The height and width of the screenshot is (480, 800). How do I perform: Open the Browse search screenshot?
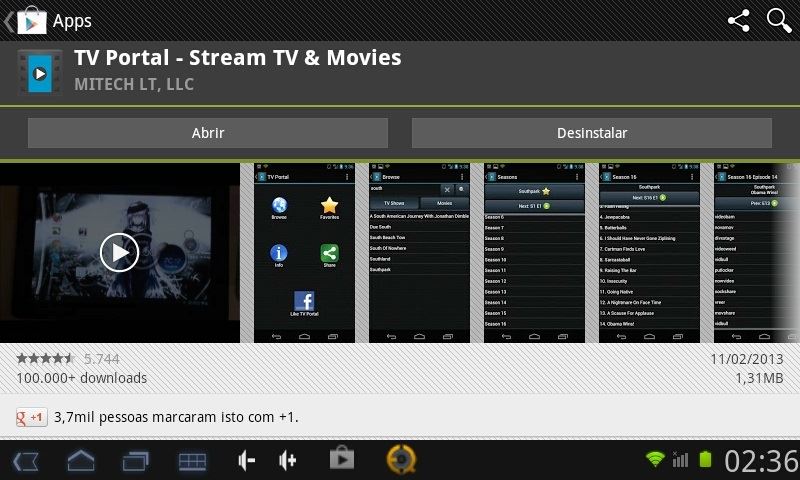tap(419, 253)
